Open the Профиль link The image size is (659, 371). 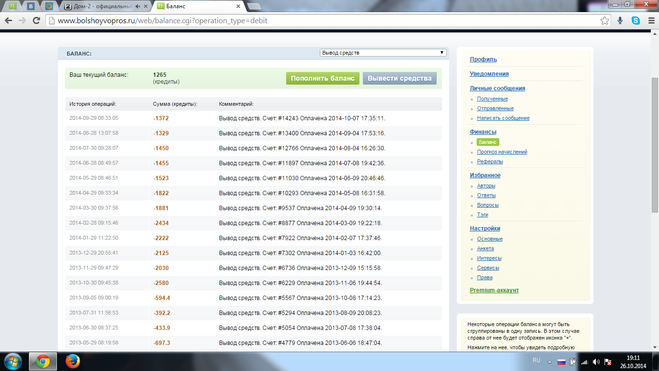pyautogui.click(x=483, y=60)
